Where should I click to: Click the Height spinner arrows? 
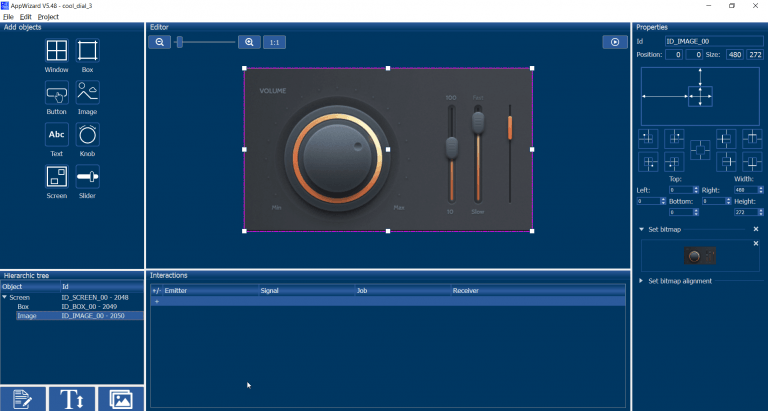[761, 213]
